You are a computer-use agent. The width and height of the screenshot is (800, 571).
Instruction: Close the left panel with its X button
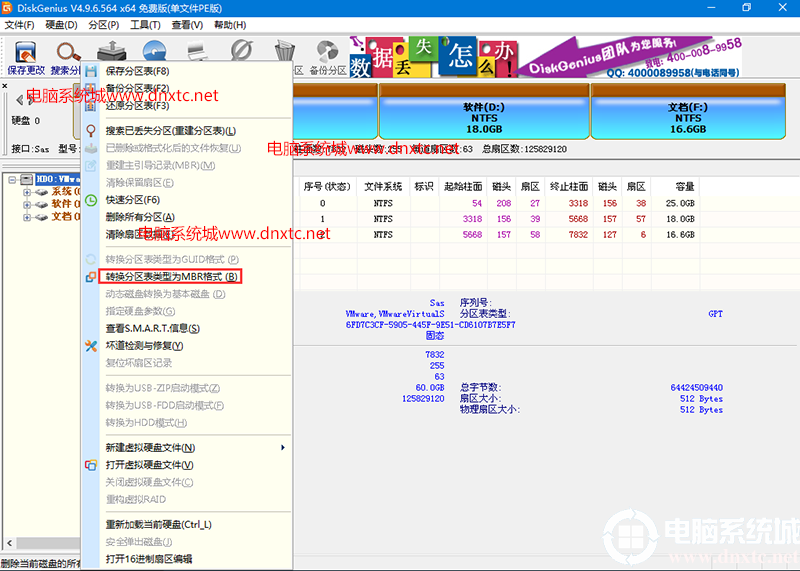click(5, 86)
